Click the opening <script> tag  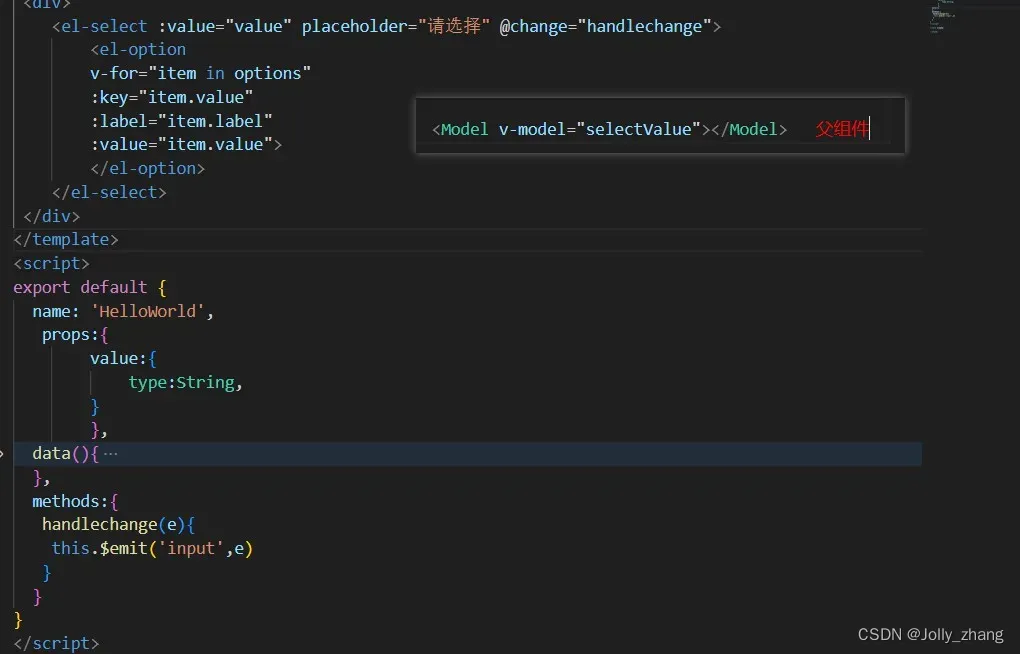pos(51,264)
